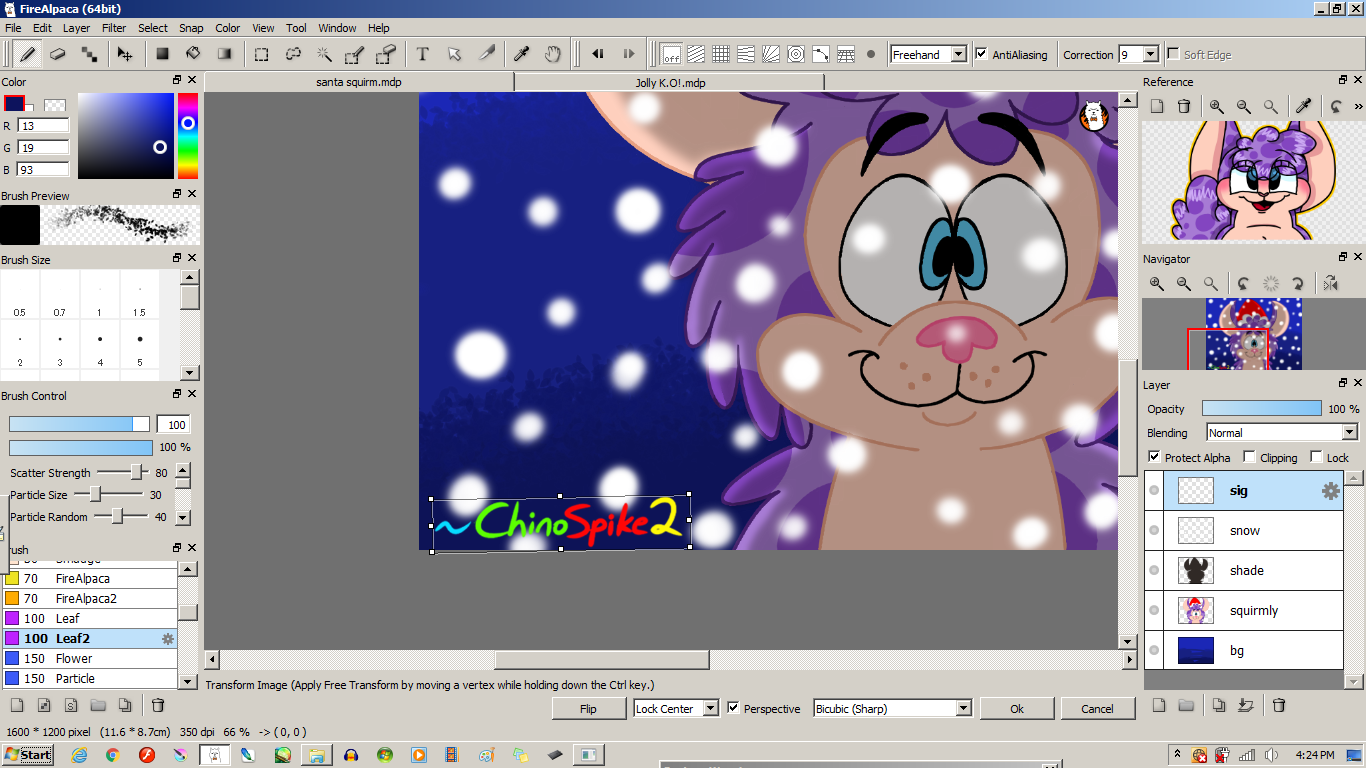
Task: Uncheck the Perspective checkbox
Action: click(x=734, y=708)
